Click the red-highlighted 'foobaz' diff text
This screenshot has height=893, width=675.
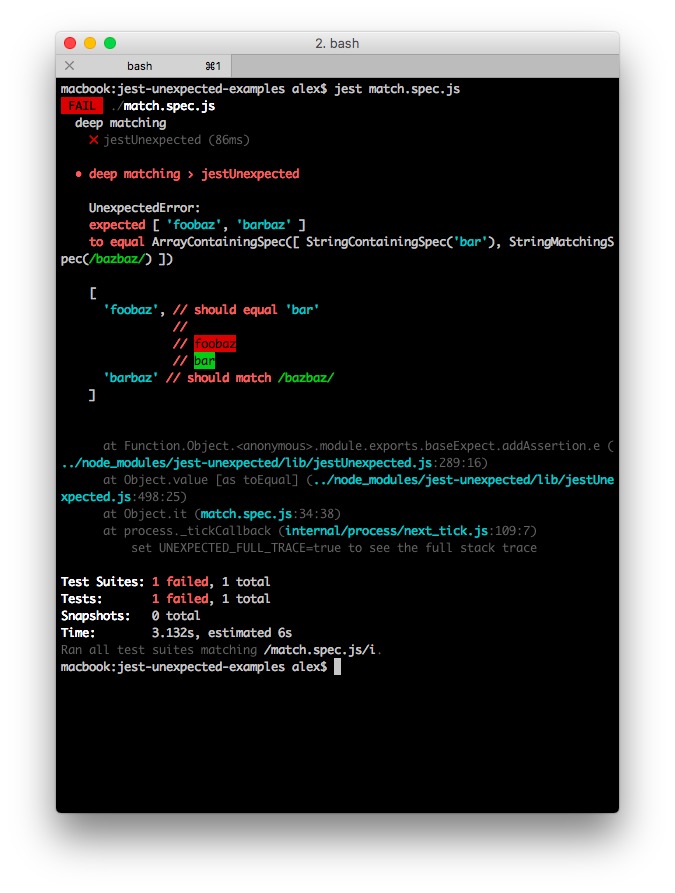(215, 343)
